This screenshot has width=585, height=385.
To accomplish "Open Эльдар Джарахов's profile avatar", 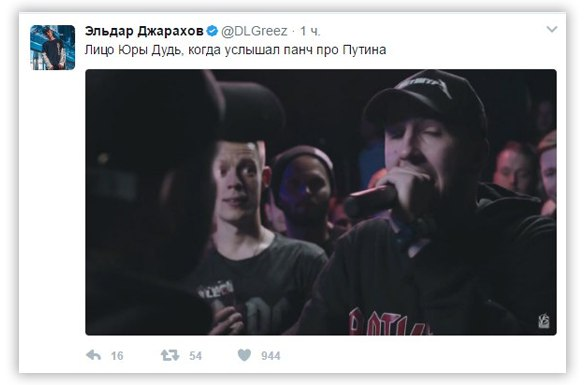I will pyautogui.click(x=53, y=47).
